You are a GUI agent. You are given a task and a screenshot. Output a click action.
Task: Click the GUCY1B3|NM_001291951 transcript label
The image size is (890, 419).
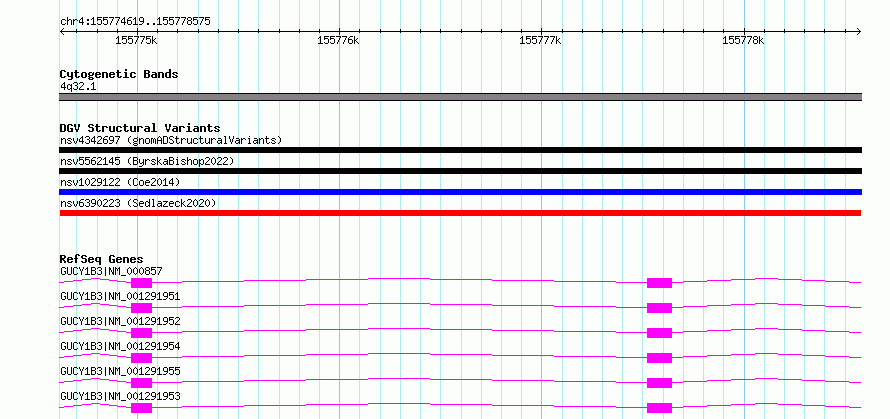120,296
